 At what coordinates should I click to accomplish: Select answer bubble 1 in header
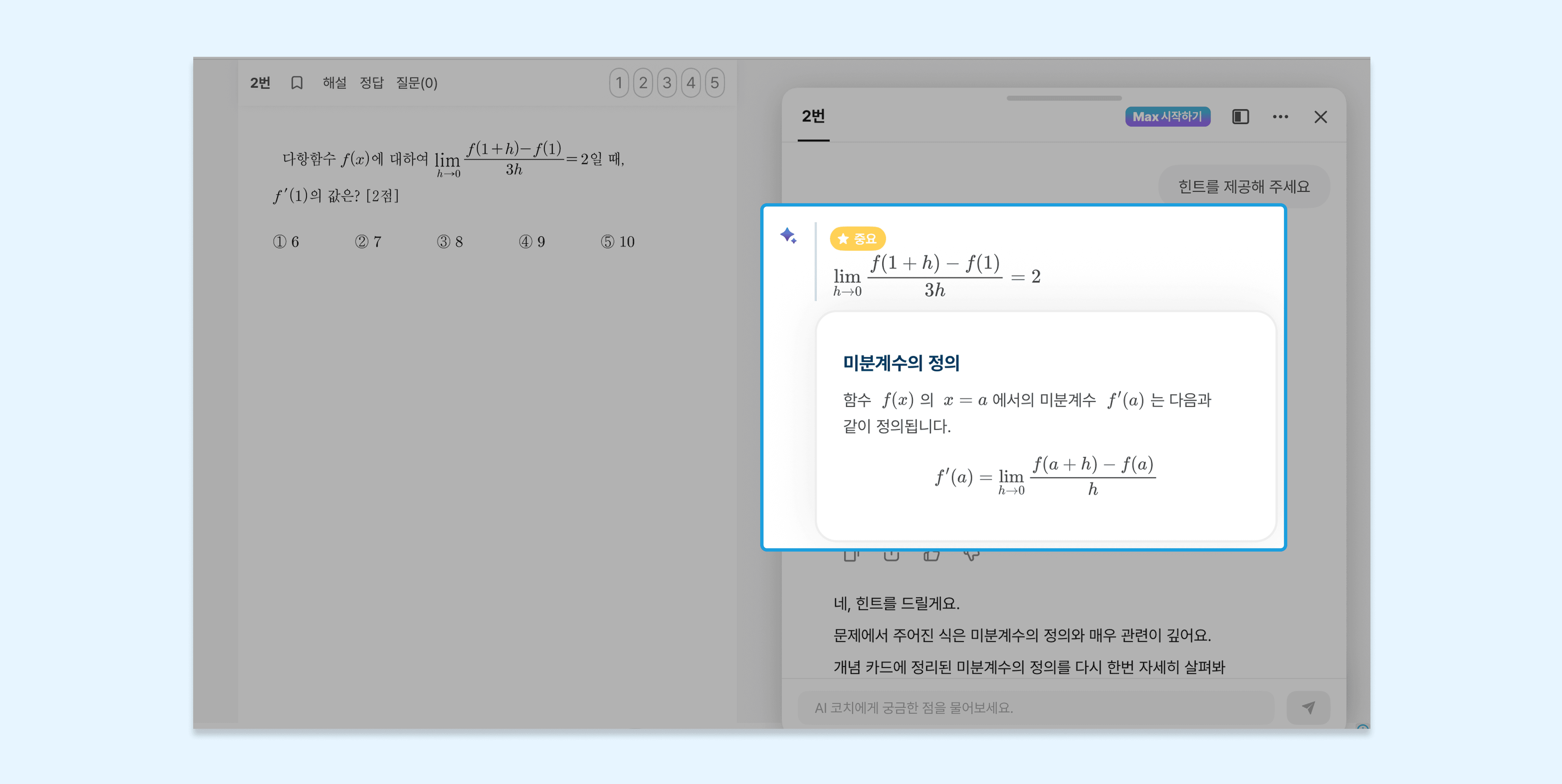(619, 82)
